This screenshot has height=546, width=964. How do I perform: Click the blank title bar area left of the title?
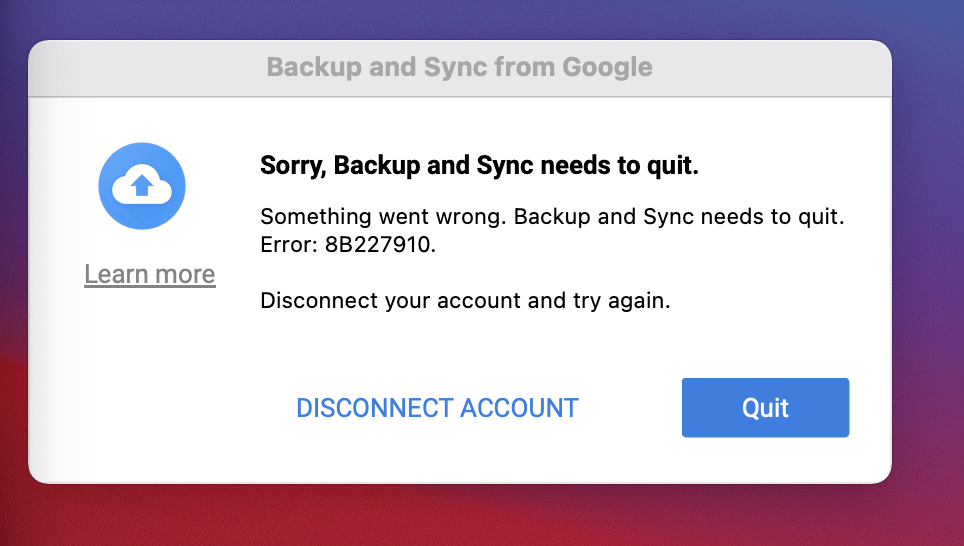150,68
